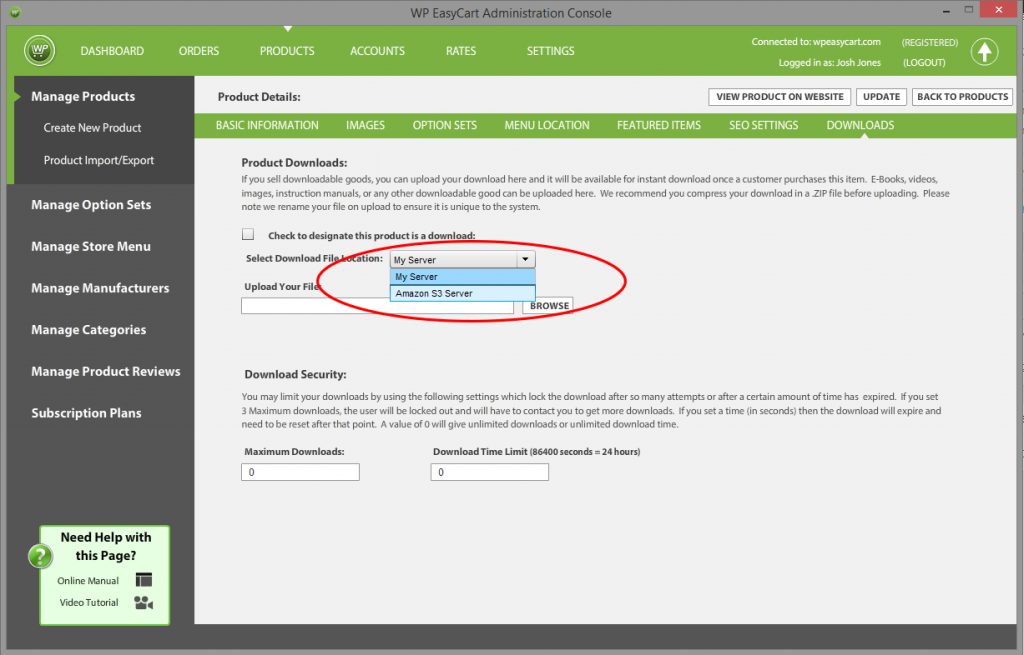Click 'Connected to: wpeasycart.com' text
Screen dimensions: 1024x655
816,42
